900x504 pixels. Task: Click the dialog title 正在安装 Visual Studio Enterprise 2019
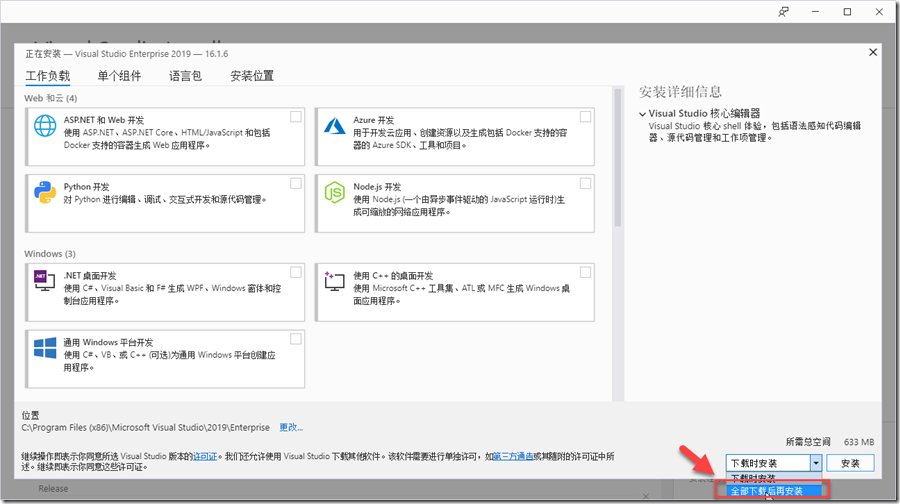127,53
